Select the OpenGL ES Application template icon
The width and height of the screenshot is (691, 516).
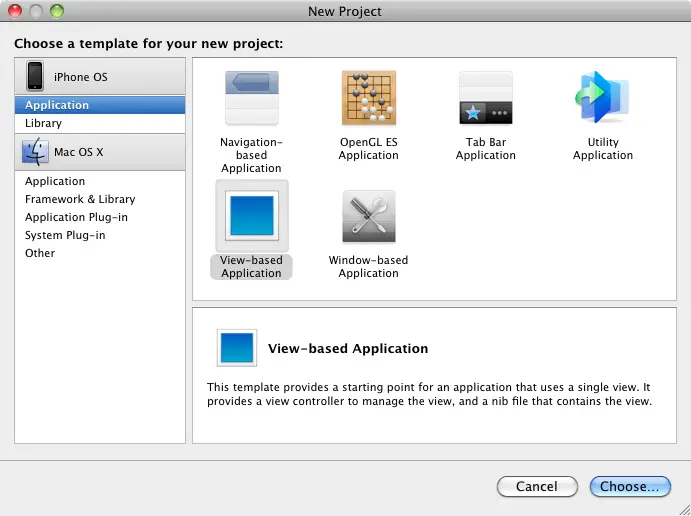[369, 98]
